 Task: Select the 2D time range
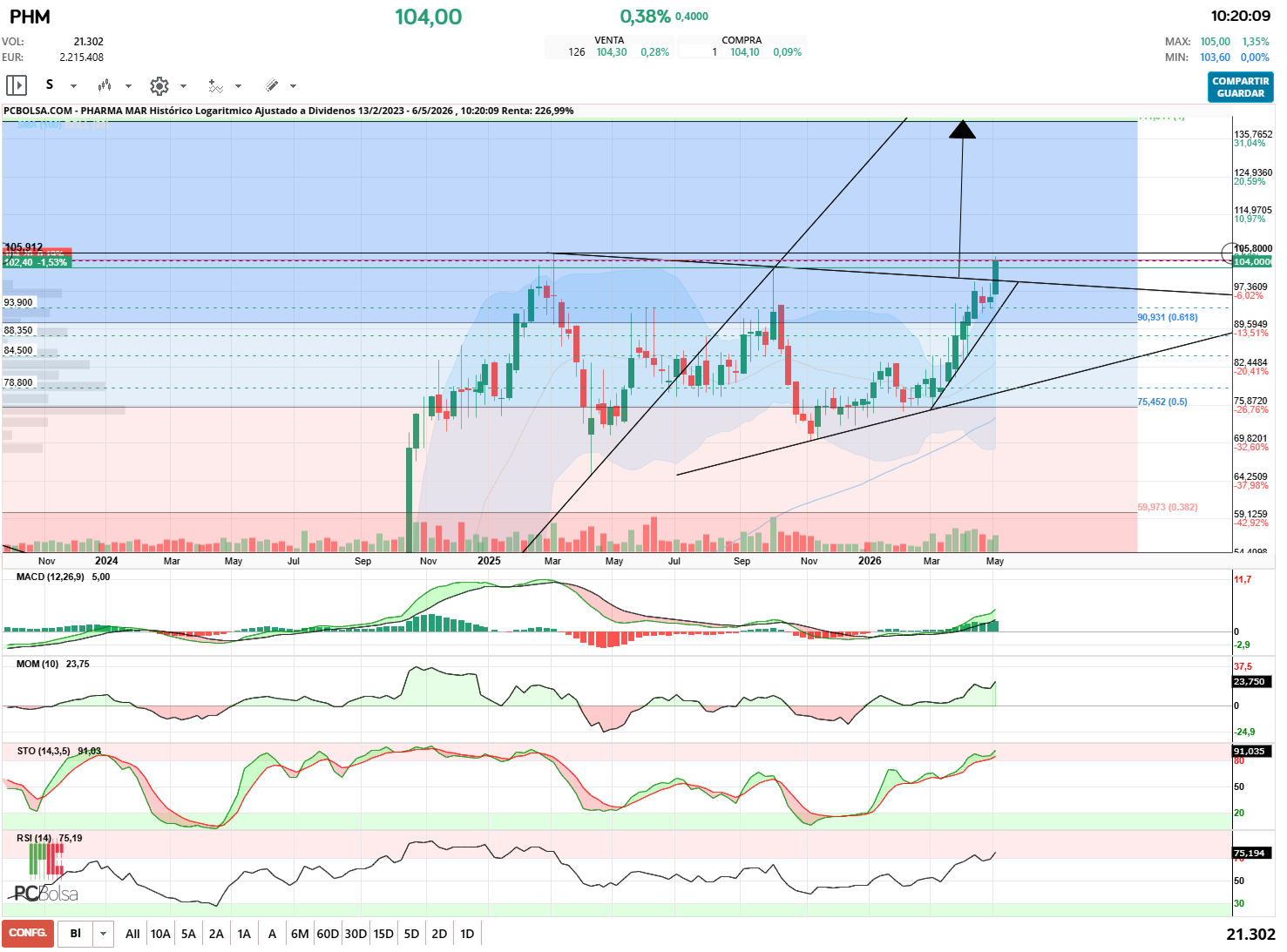[x=439, y=934]
